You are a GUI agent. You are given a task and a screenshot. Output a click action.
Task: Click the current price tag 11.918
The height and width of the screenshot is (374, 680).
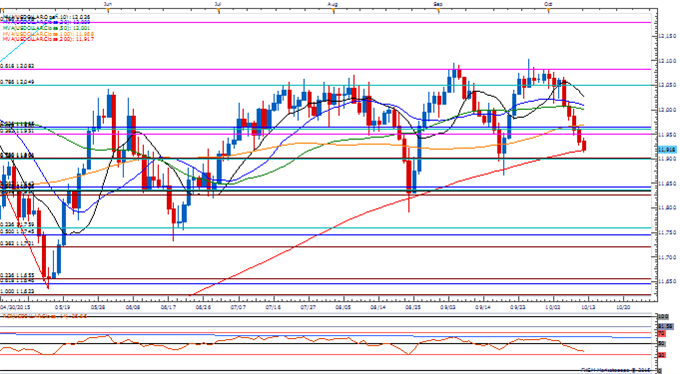pos(667,150)
